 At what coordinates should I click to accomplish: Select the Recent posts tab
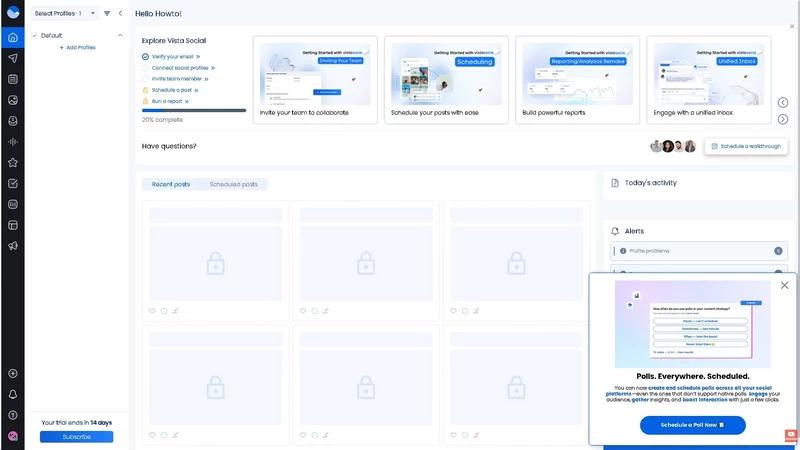[x=171, y=184]
